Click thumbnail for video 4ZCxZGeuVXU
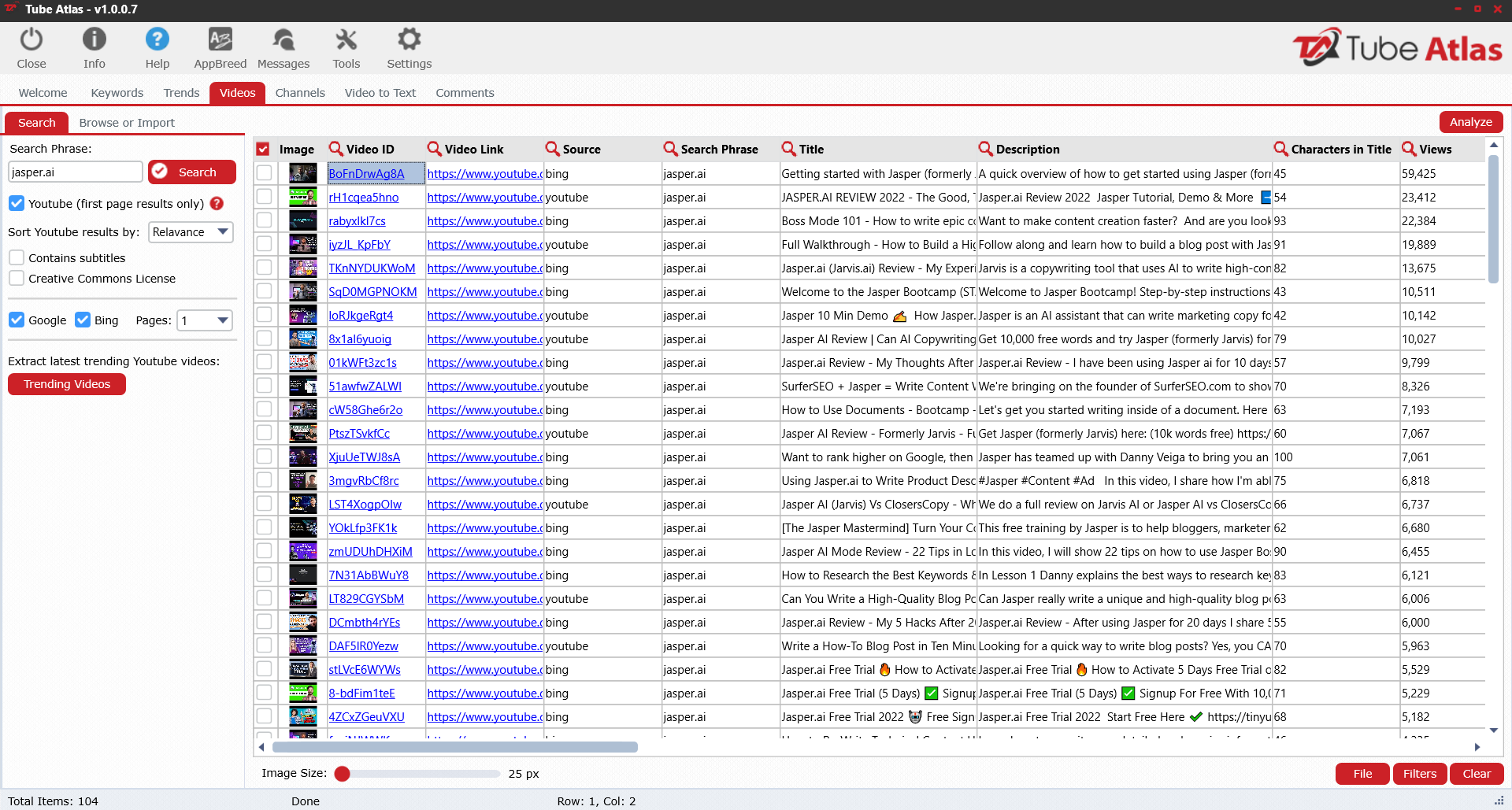1512x810 pixels. click(303, 716)
